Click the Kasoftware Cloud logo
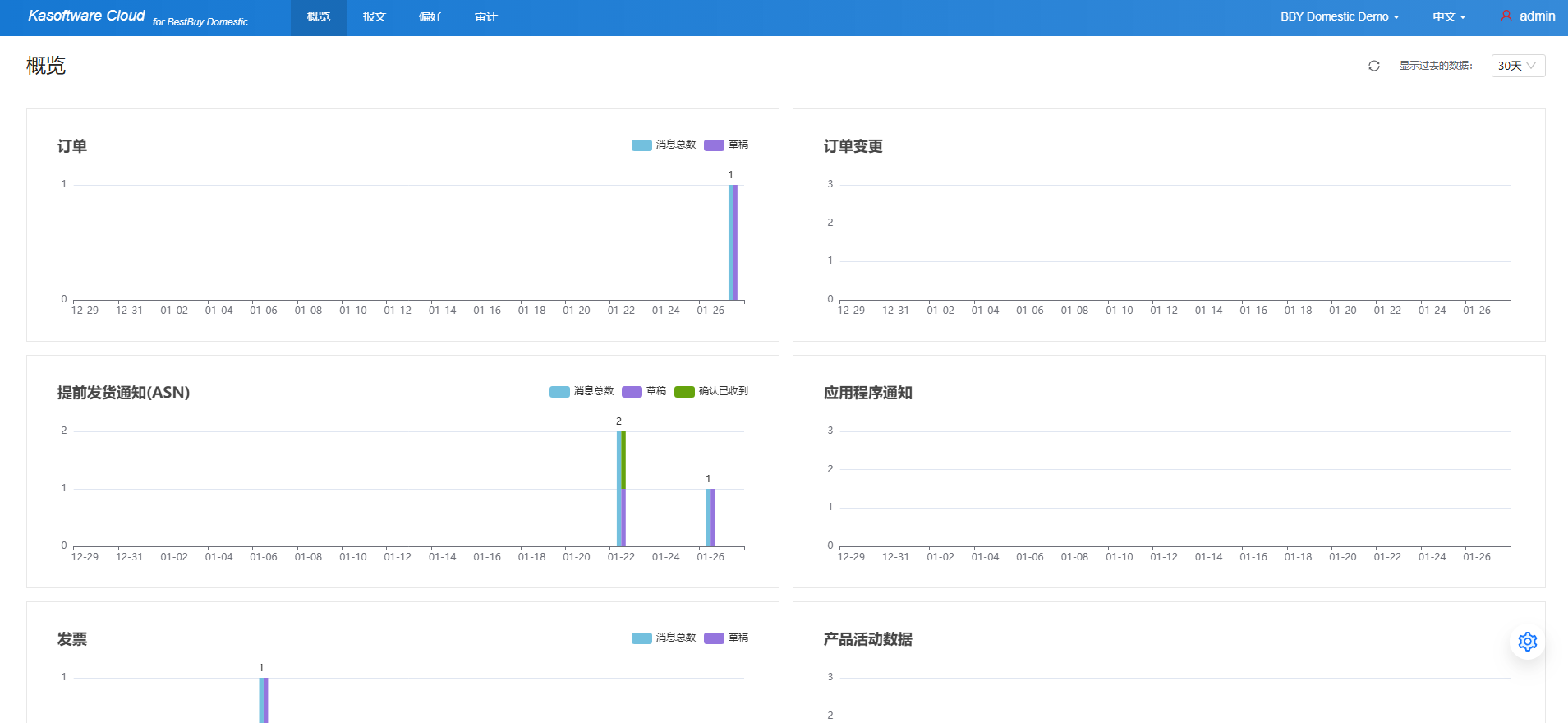The width and height of the screenshot is (1568, 723). coord(86,16)
